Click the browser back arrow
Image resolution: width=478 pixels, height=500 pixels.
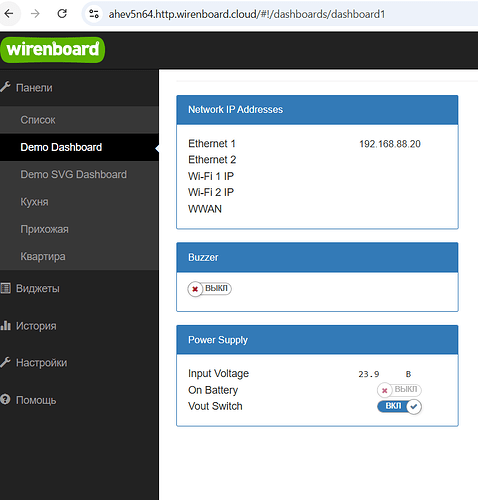pyautogui.click(x=9, y=14)
